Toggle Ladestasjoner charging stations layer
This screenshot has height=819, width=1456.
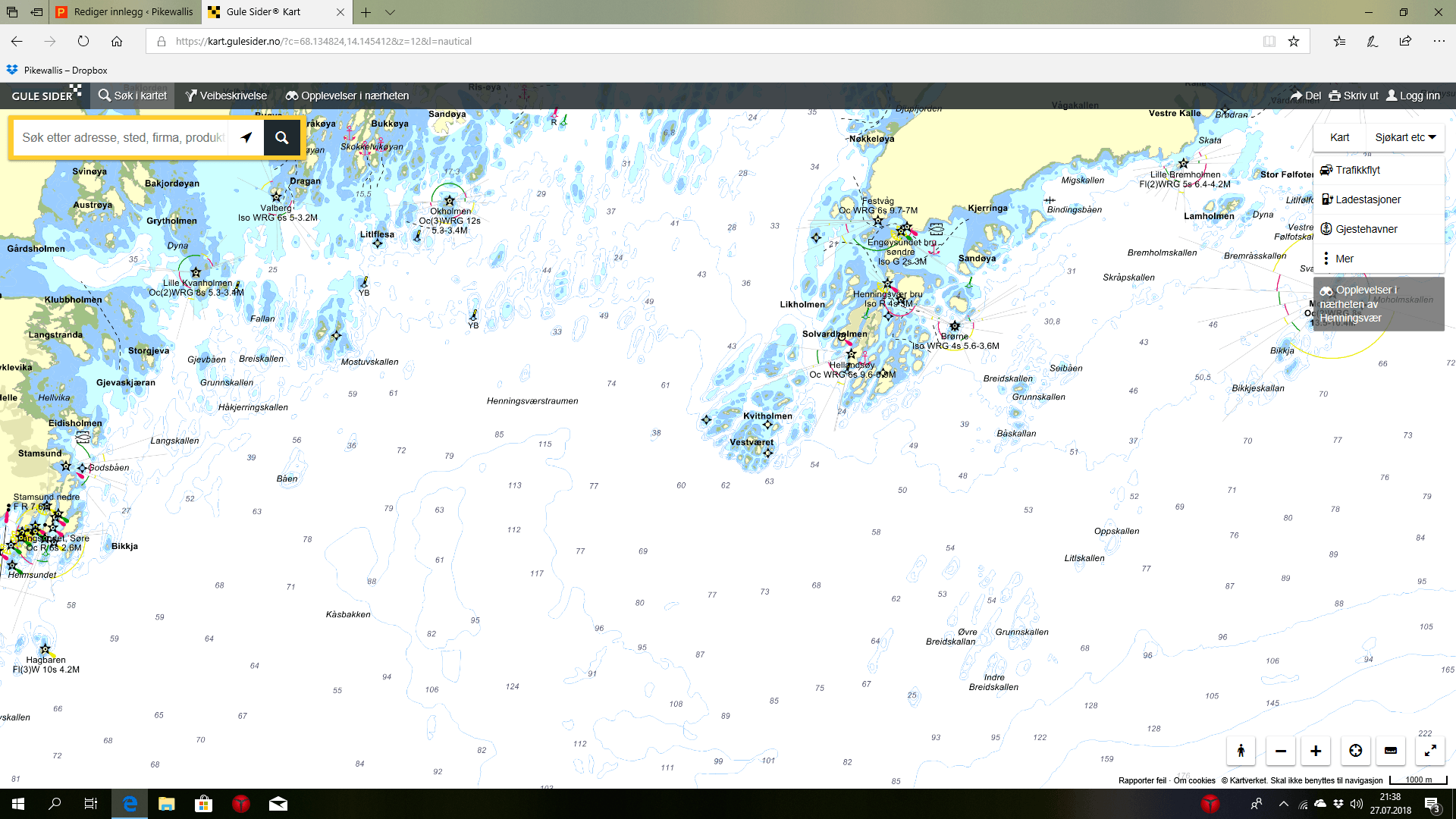1367,199
